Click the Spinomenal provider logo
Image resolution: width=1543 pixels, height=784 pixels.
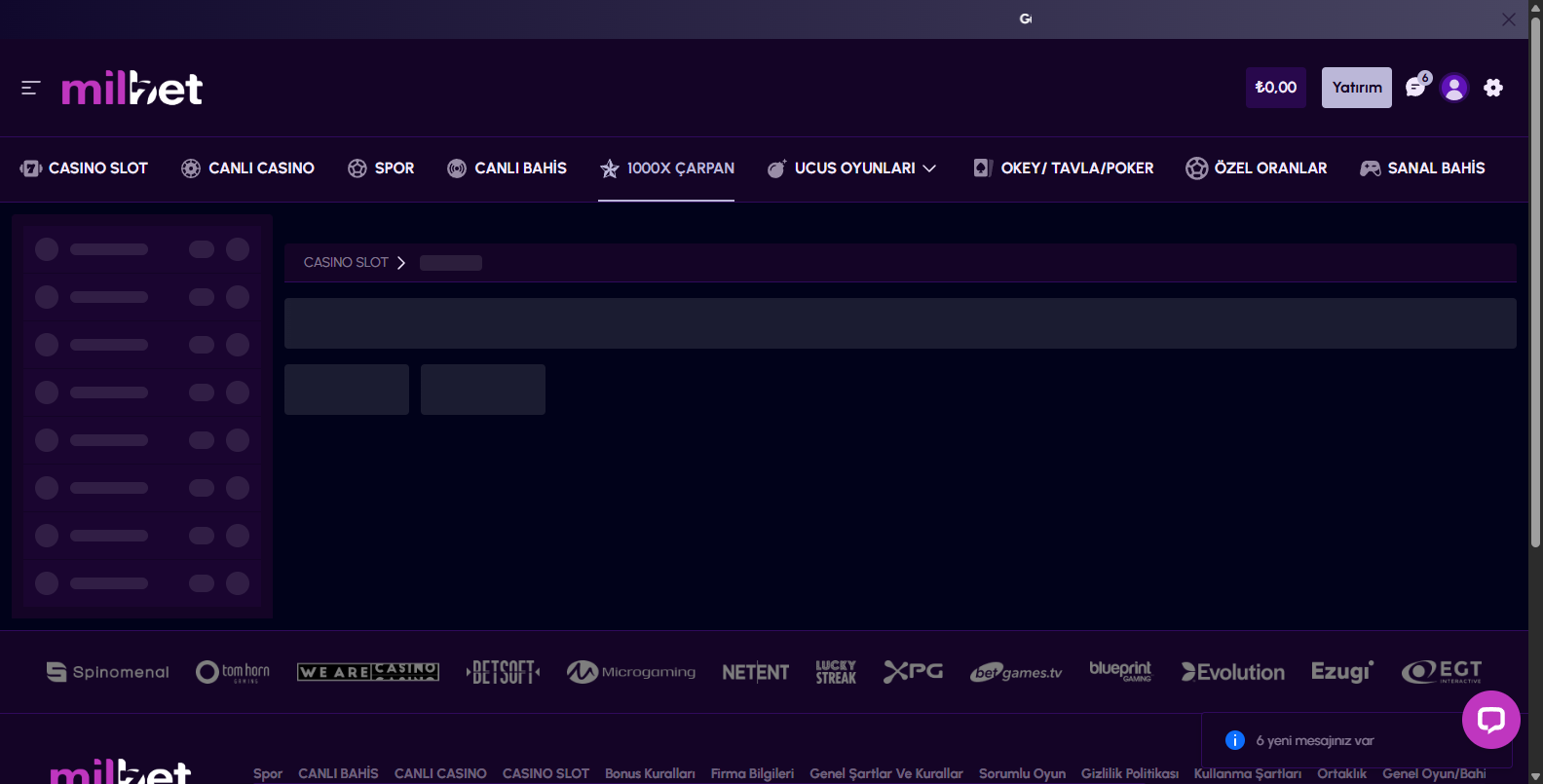point(108,672)
